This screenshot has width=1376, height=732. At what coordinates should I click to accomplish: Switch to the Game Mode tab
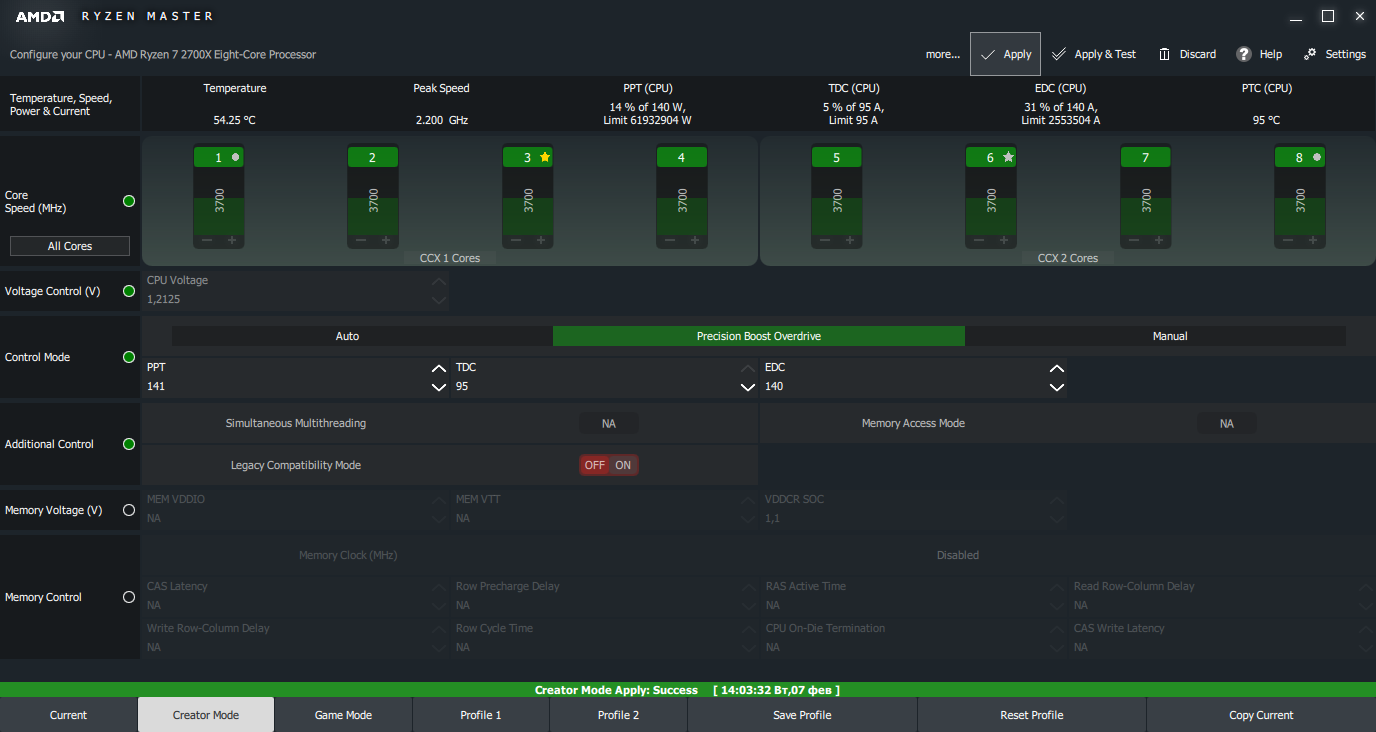(x=343, y=715)
